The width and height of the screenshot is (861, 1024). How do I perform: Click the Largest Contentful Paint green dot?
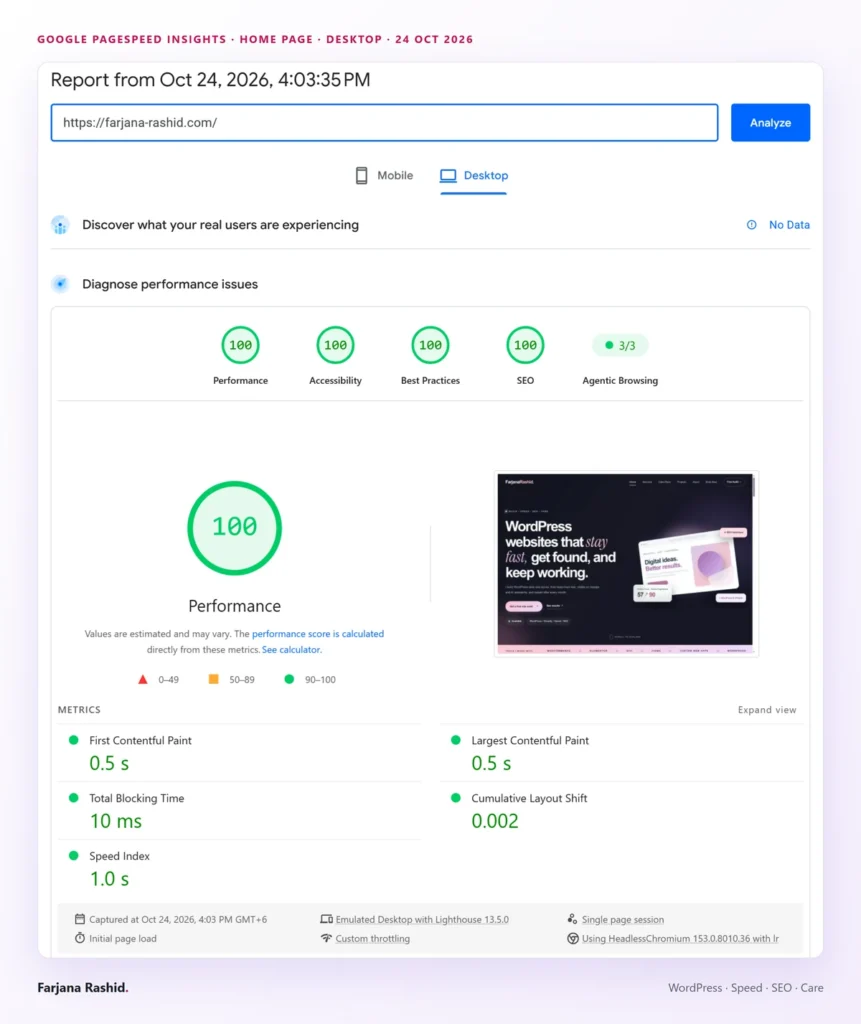pyautogui.click(x=456, y=741)
